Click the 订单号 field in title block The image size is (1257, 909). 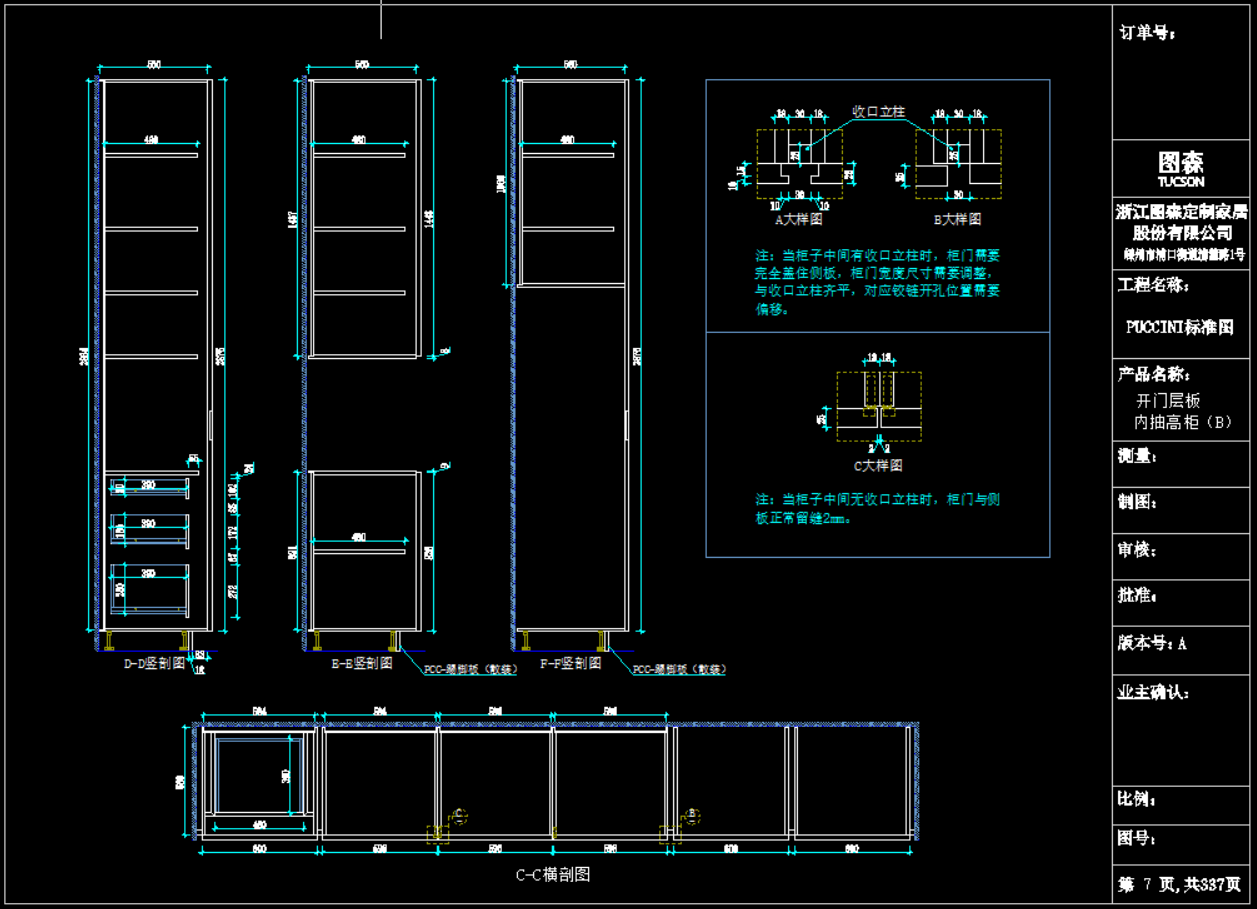tap(1146, 33)
